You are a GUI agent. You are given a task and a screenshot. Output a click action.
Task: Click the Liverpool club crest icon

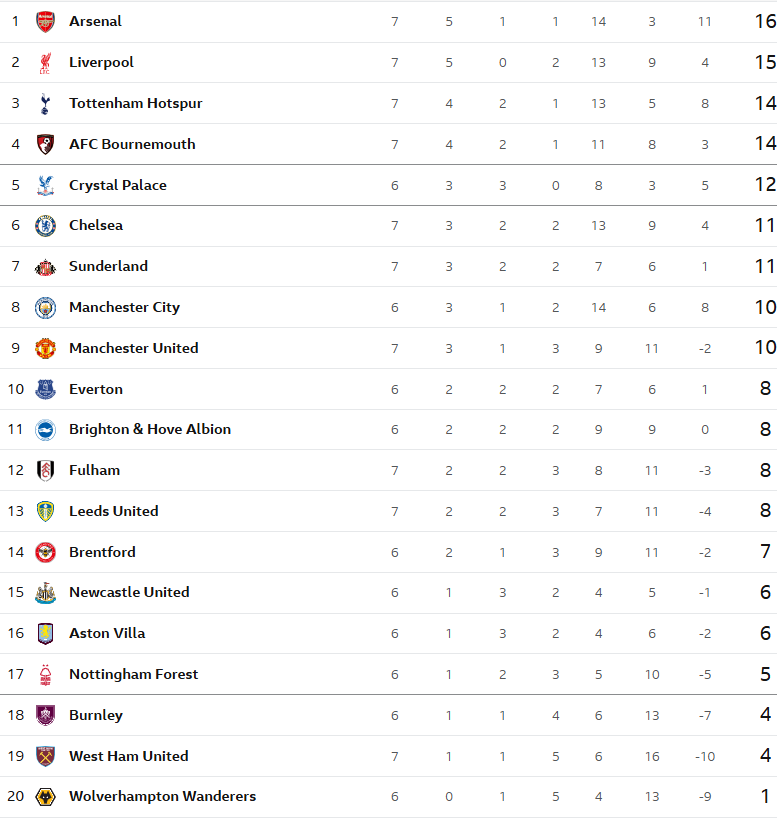[45, 62]
